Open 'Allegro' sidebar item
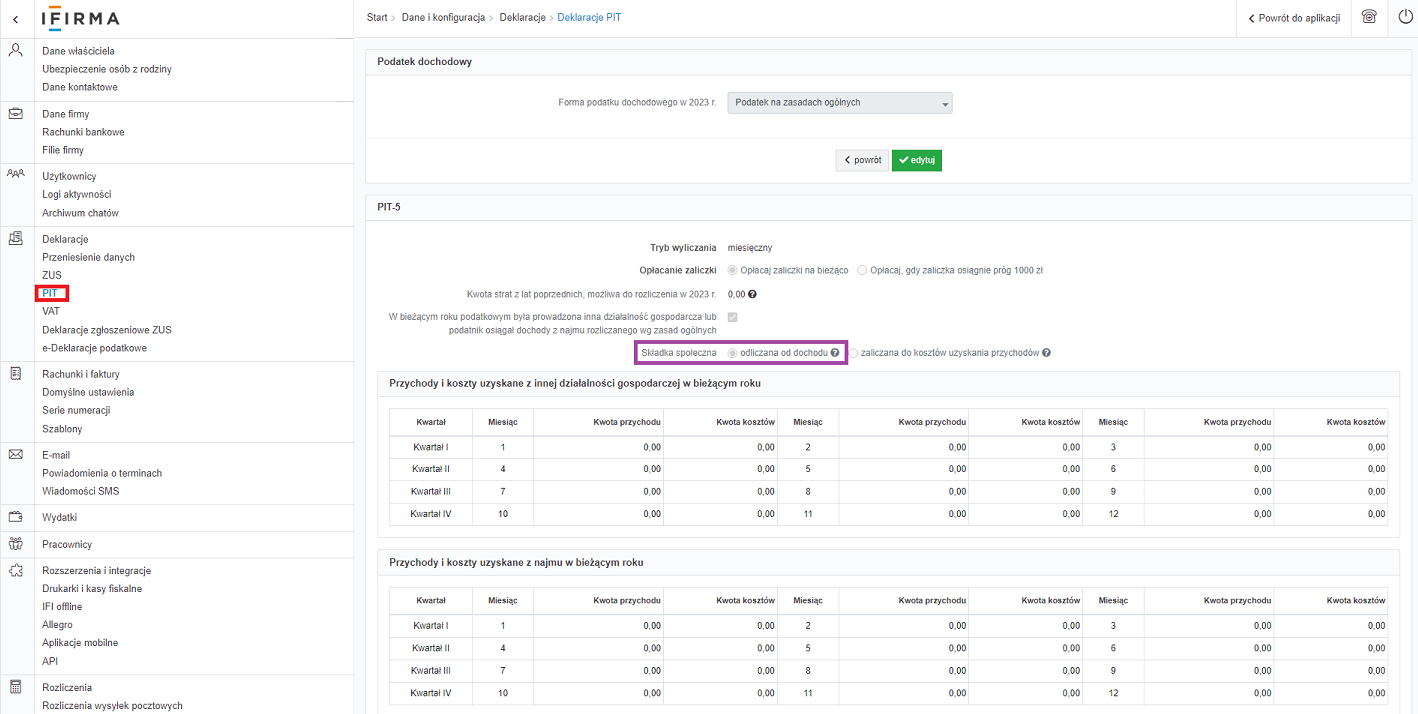 (x=57, y=625)
